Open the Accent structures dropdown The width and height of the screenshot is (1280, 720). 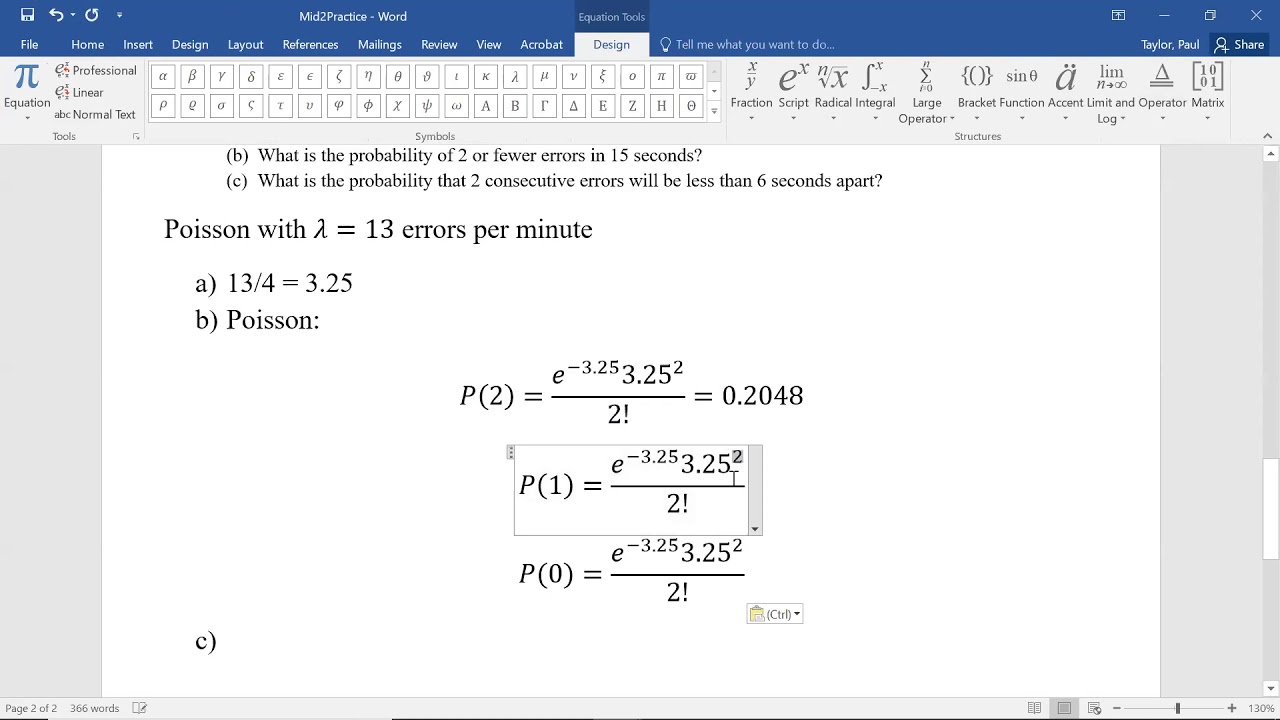(x=1065, y=92)
